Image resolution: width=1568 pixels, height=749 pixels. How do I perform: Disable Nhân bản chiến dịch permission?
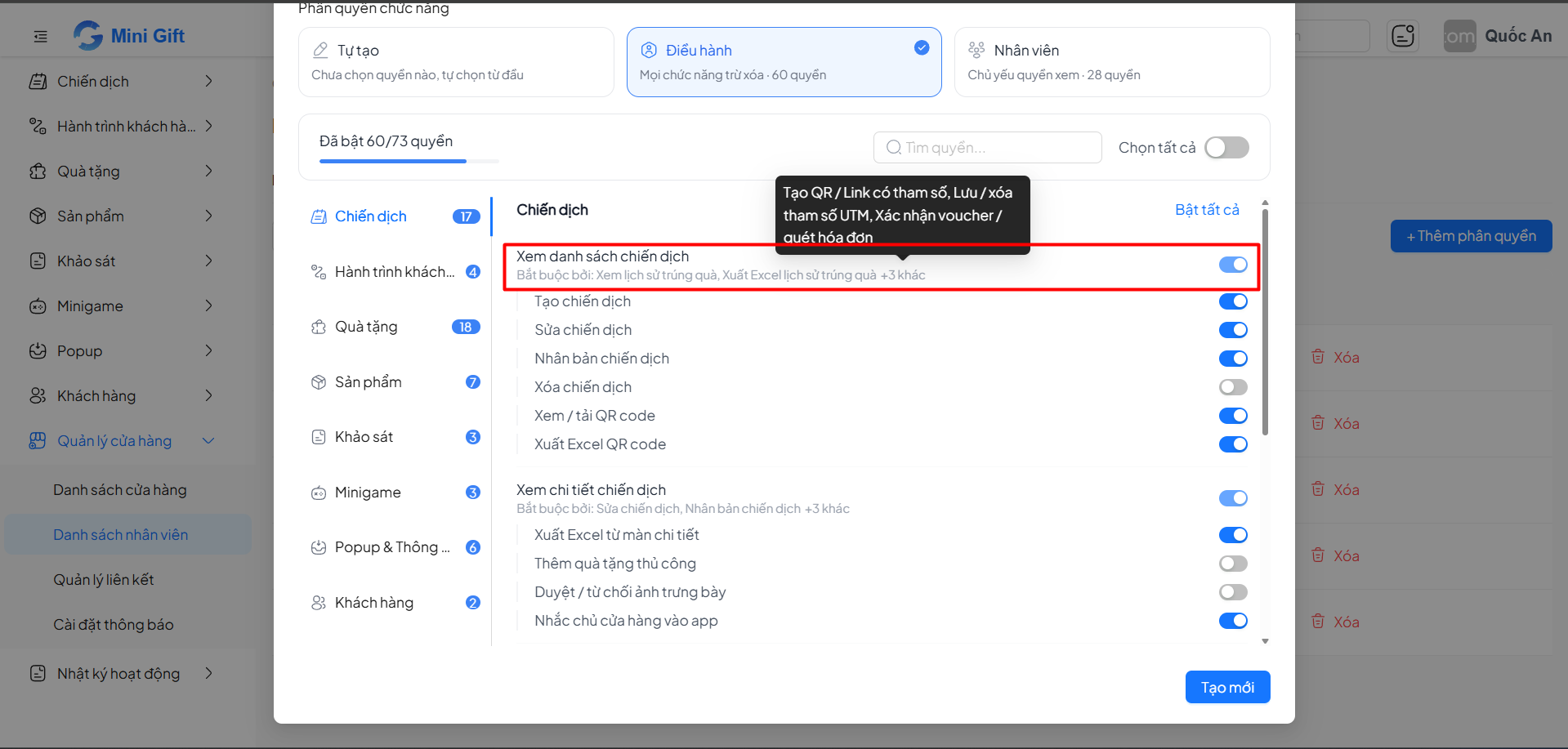coord(1233,359)
